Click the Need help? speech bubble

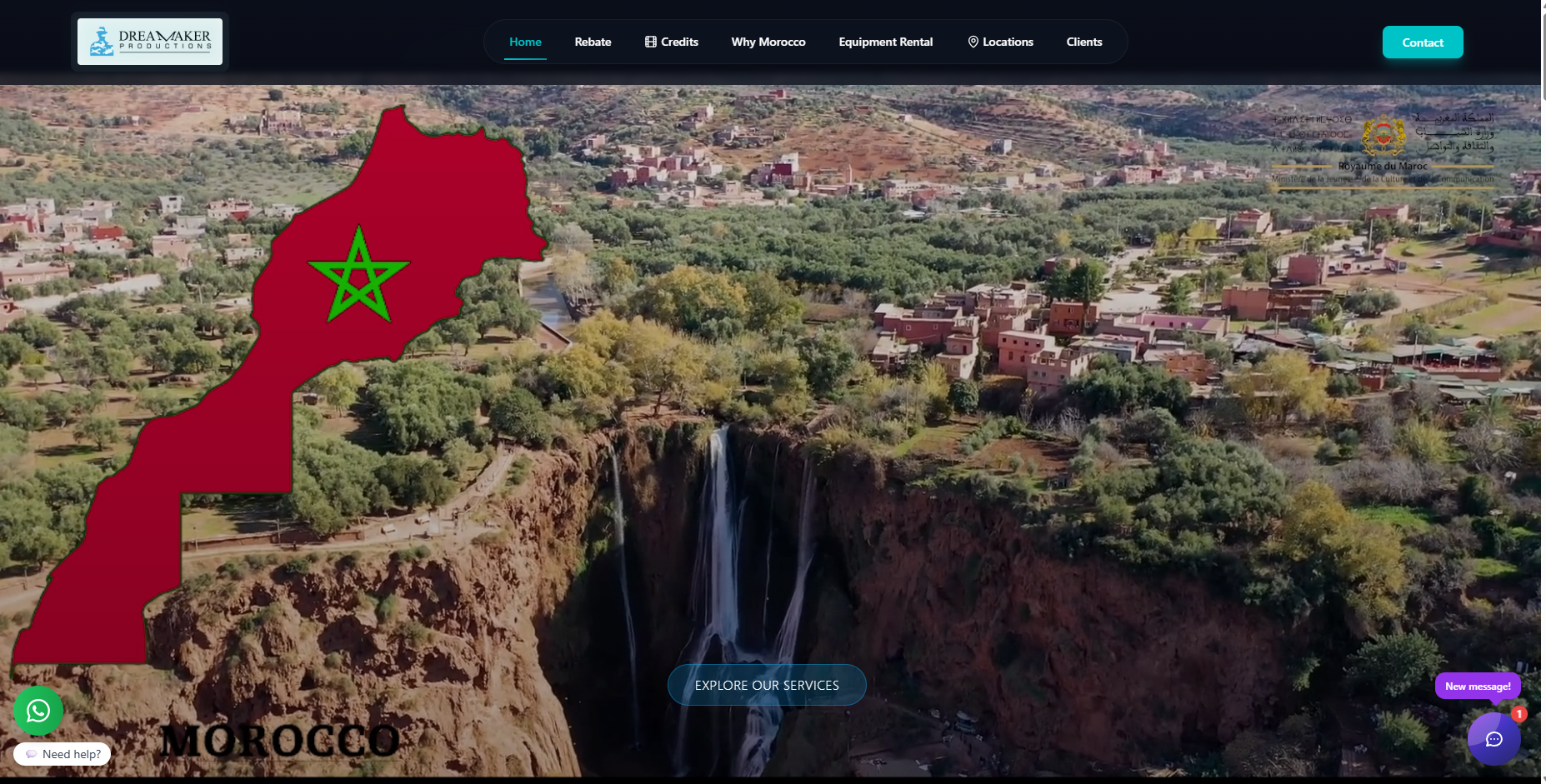63,754
